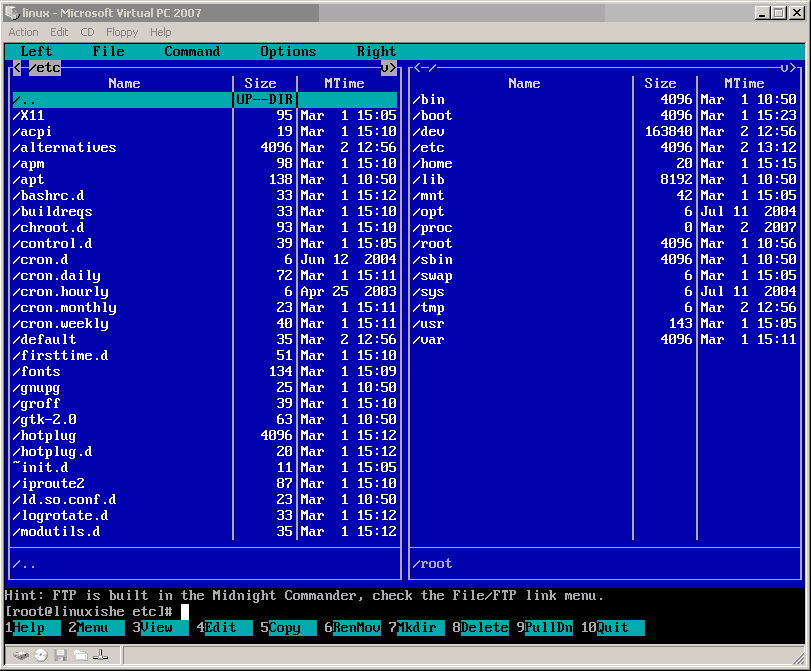811x671 pixels.
Task: Click the shell command prompt line
Action: (x=406, y=612)
